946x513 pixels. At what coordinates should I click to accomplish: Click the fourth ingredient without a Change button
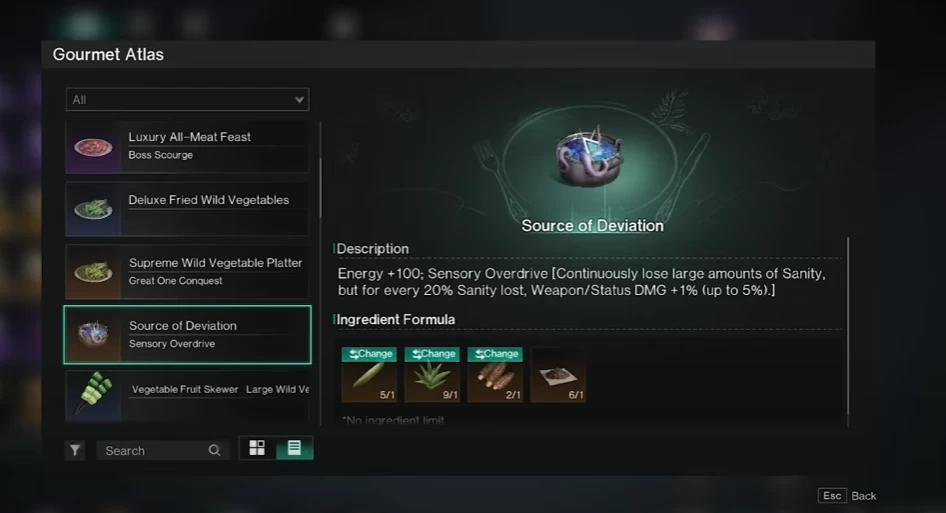(x=558, y=375)
